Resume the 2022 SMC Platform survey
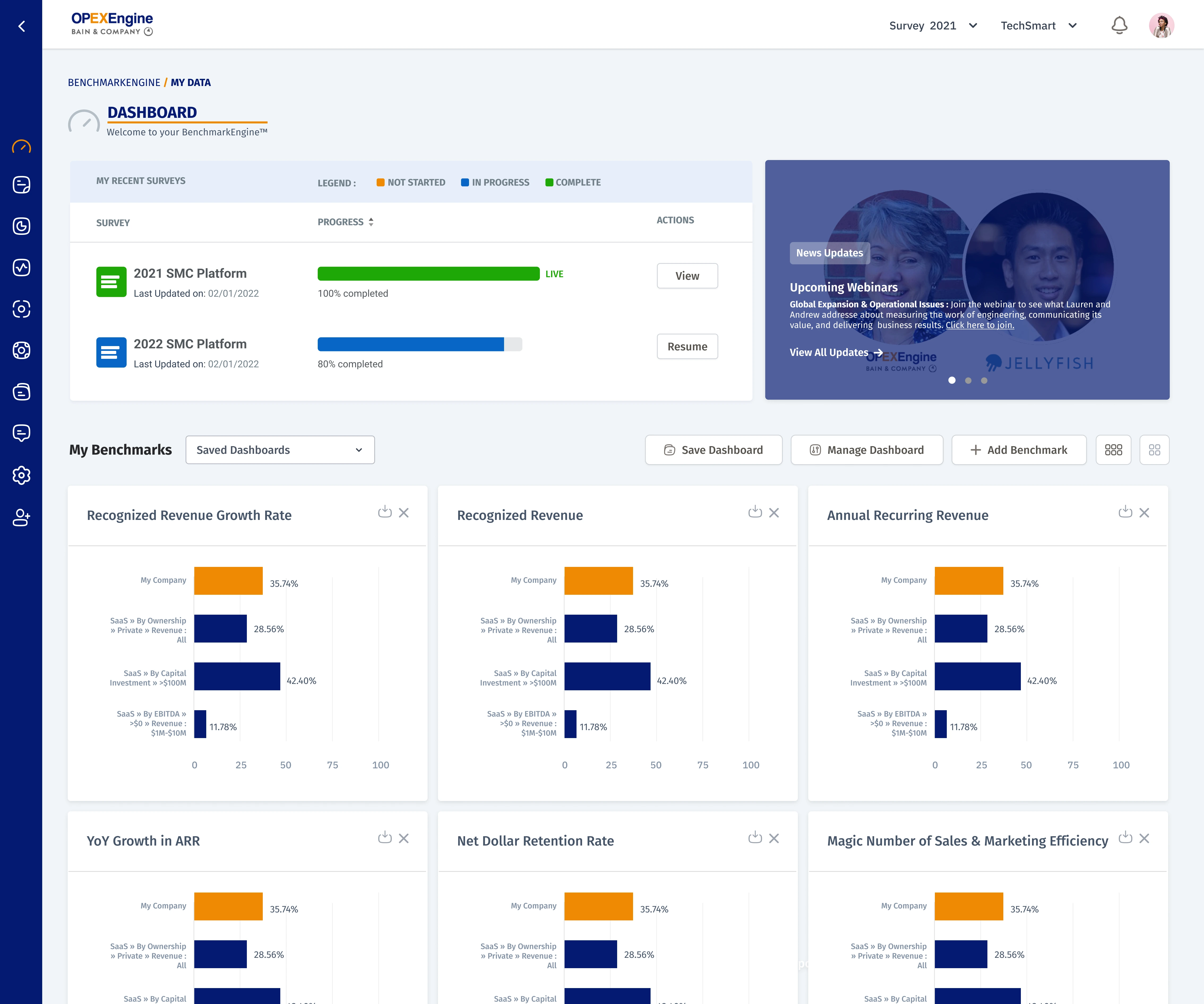Image resolution: width=1204 pixels, height=1004 pixels. click(687, 346)
